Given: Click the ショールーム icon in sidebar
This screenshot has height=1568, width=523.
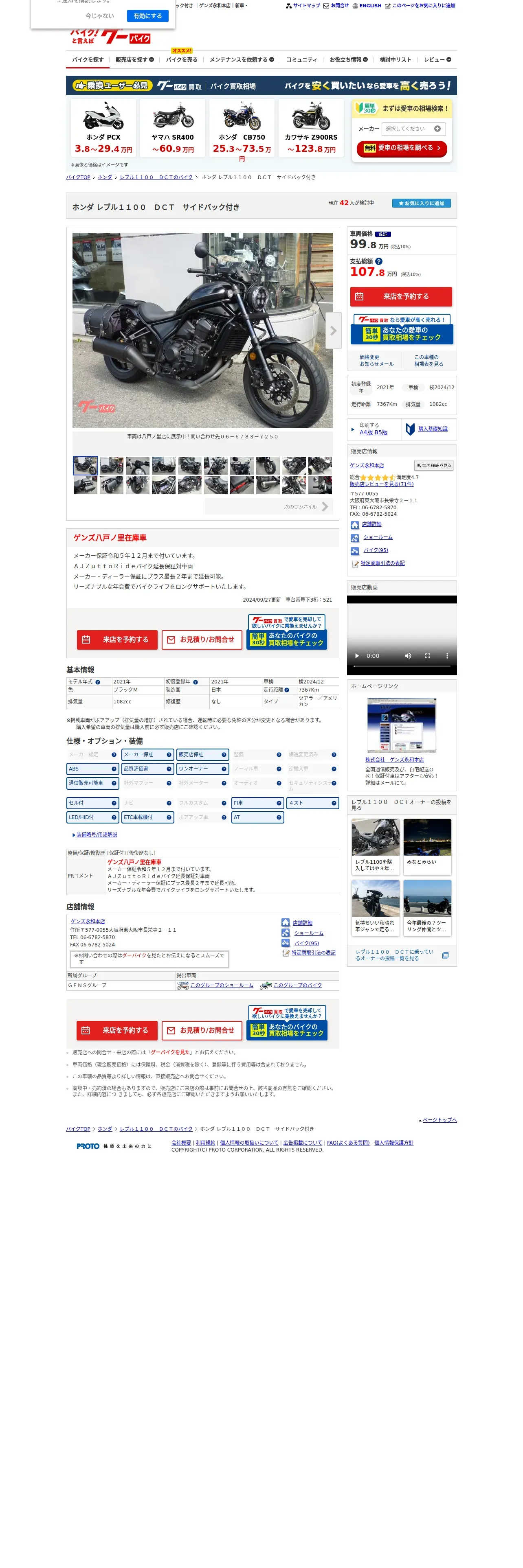Looking at the screenshot, I should click(354, 538).
